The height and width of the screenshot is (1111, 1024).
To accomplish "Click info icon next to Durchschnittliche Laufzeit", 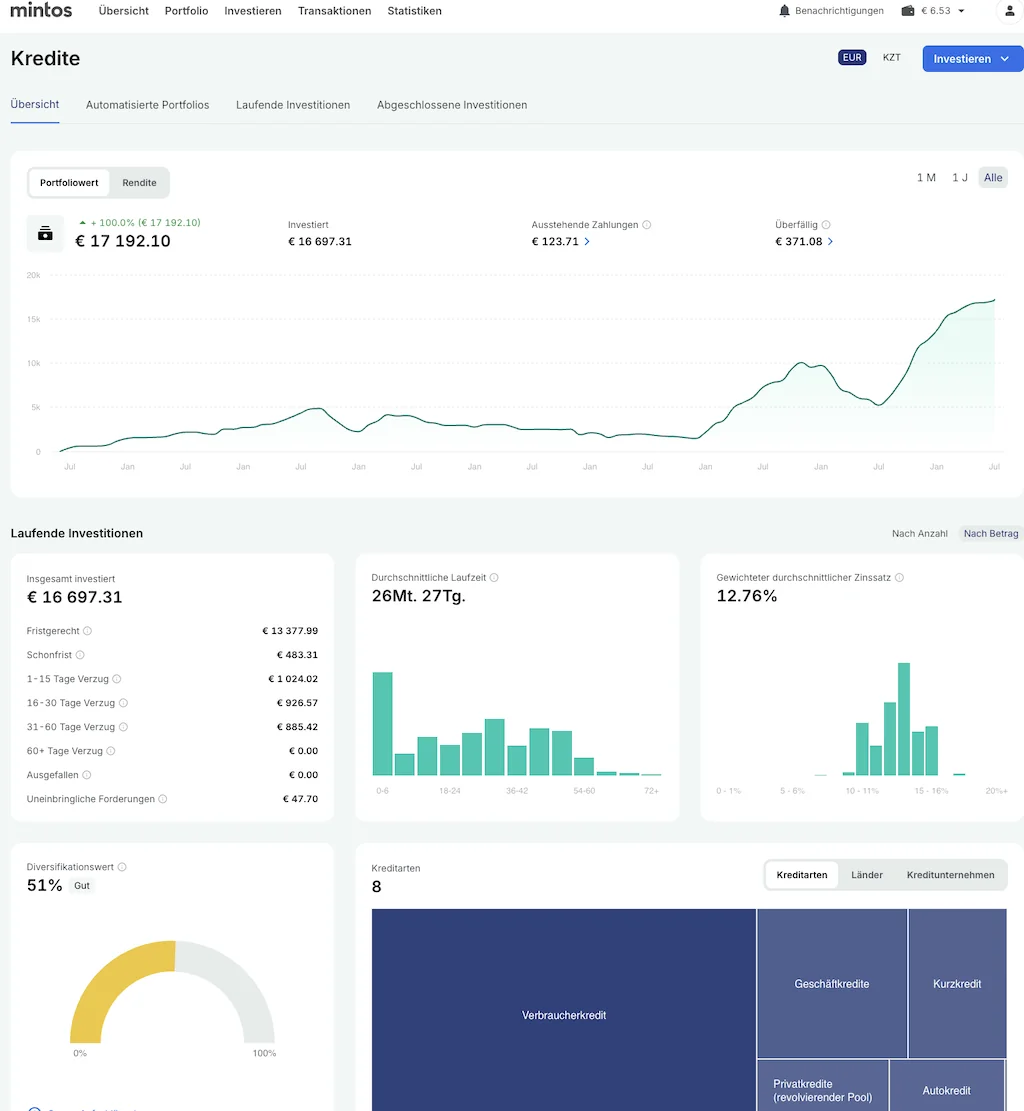I will click(494, 578).
